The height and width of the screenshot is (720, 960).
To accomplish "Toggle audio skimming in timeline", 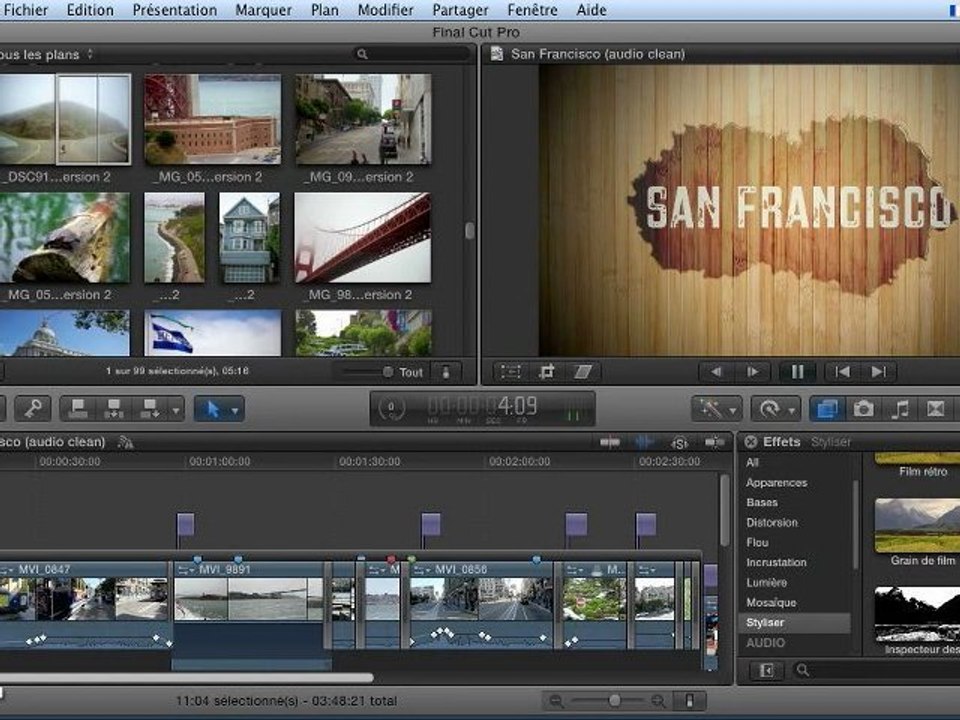I will click(644, 442).
